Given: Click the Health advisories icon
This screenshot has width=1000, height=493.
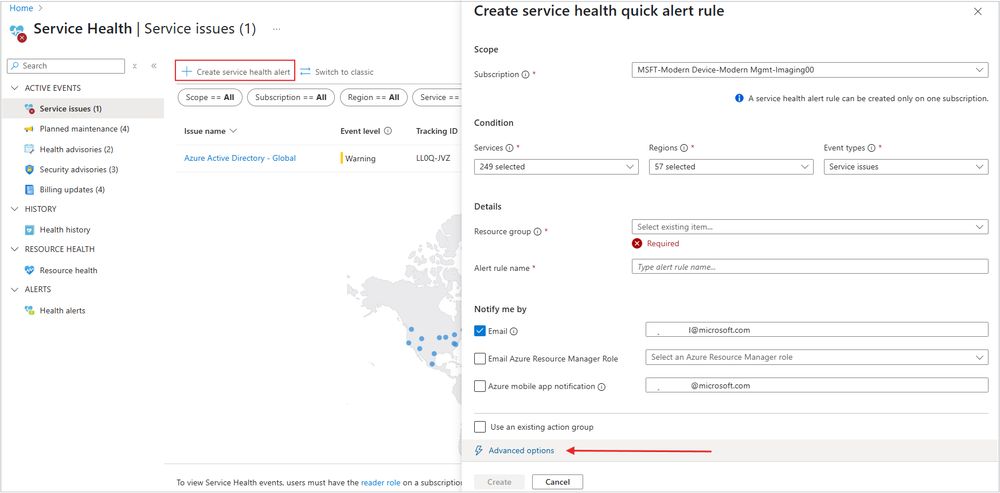Looking at the screenshot, I should [x=29, y=149].
